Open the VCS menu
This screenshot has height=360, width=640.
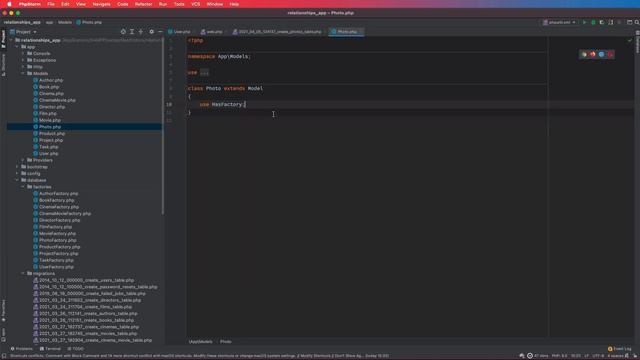196,4
